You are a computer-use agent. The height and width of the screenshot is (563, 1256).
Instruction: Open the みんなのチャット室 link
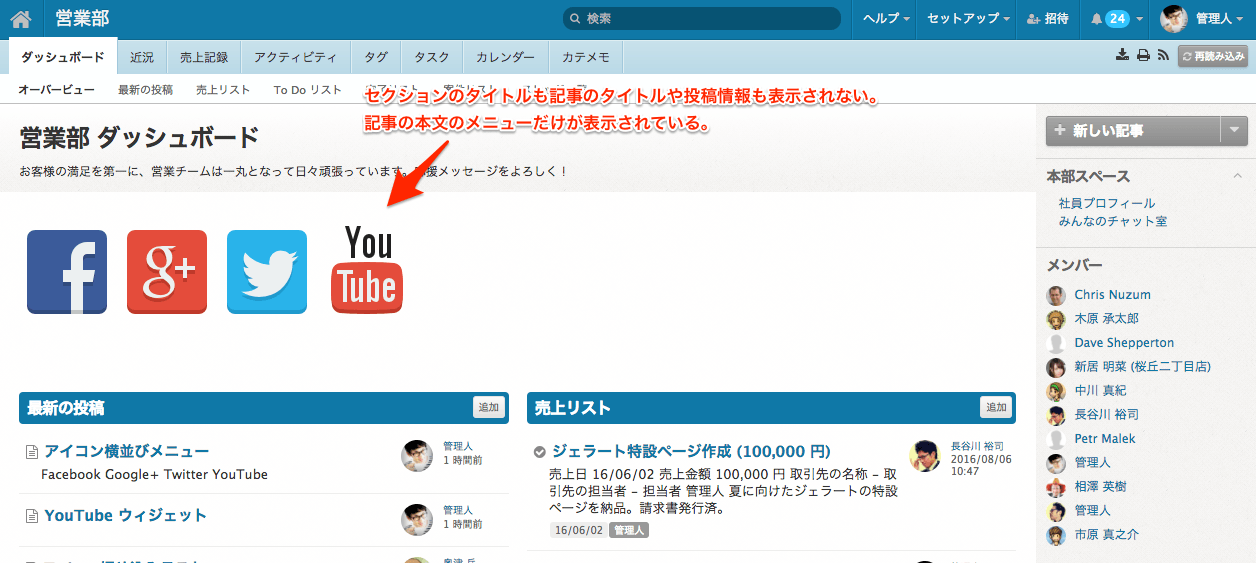click(x=1113, y=221)
